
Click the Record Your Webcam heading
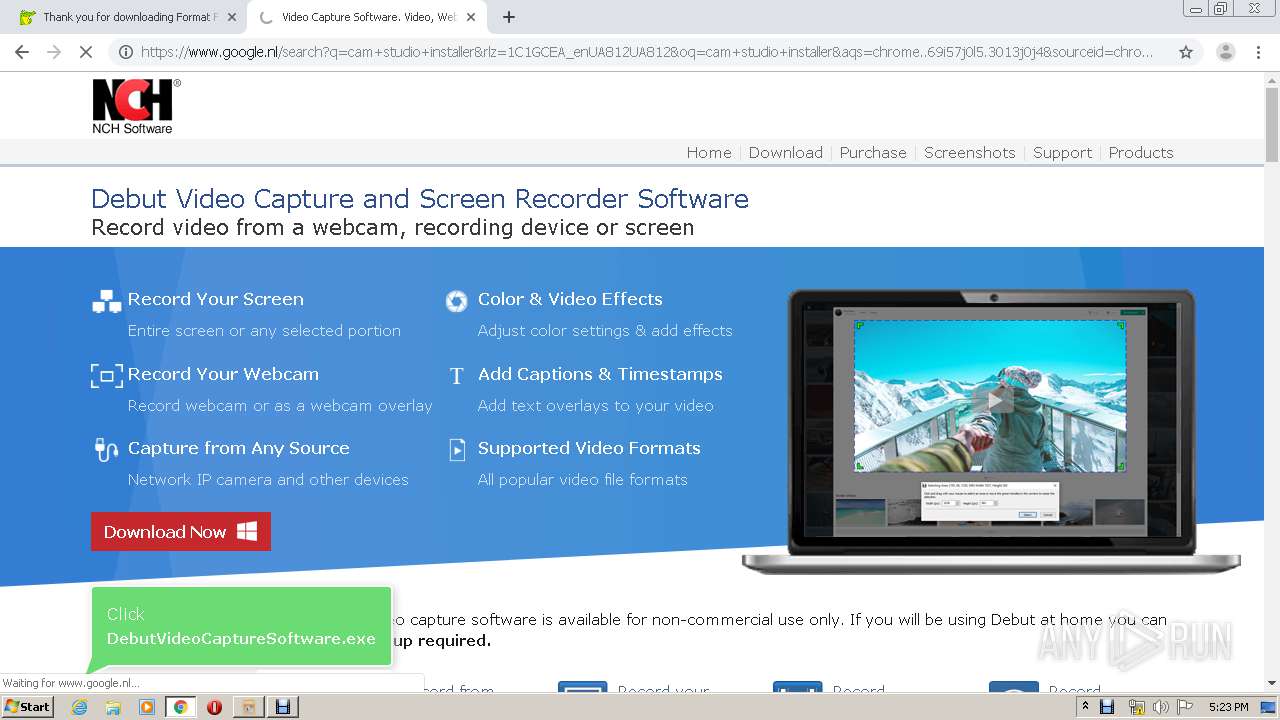coord(223,374)
